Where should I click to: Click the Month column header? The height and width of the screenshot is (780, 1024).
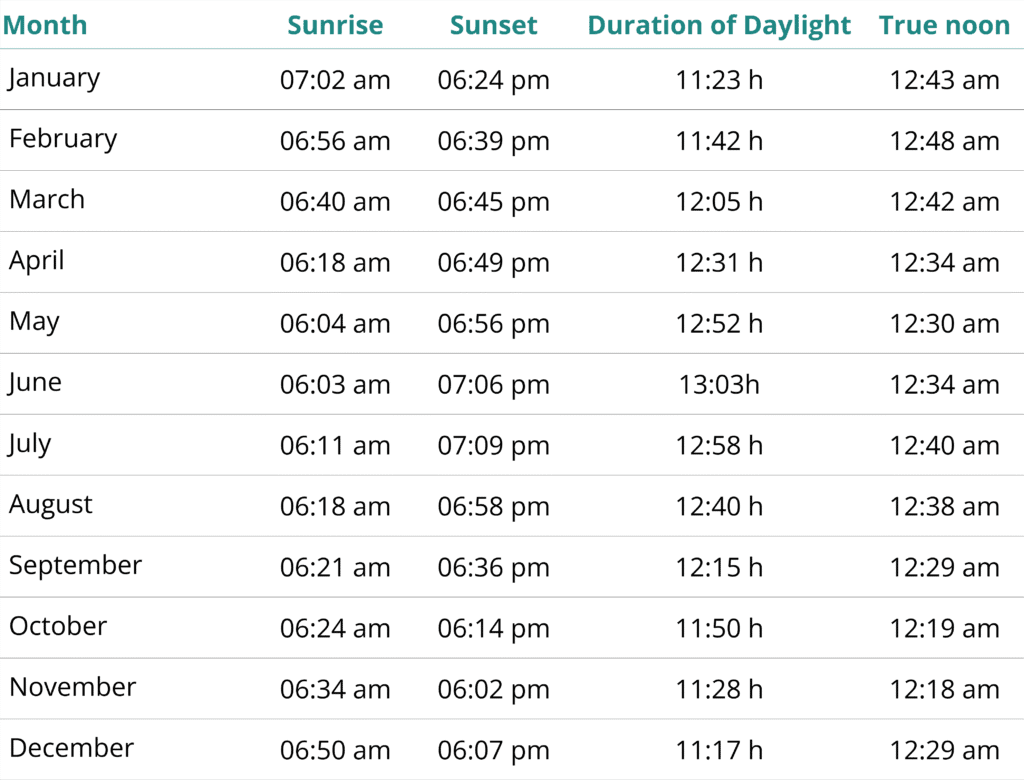click(45, 25)
